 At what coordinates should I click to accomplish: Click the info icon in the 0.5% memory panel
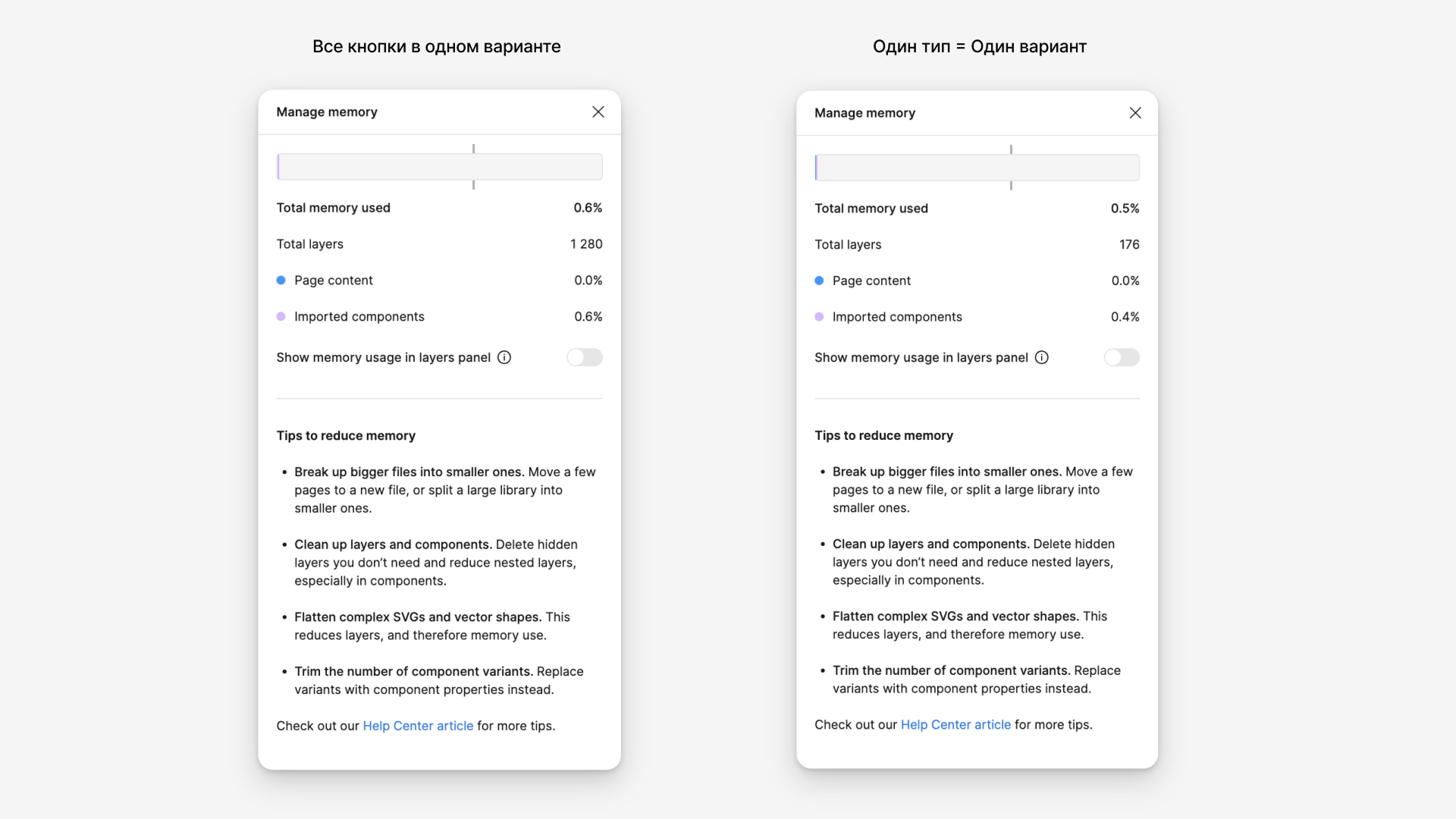point(1042,357)
